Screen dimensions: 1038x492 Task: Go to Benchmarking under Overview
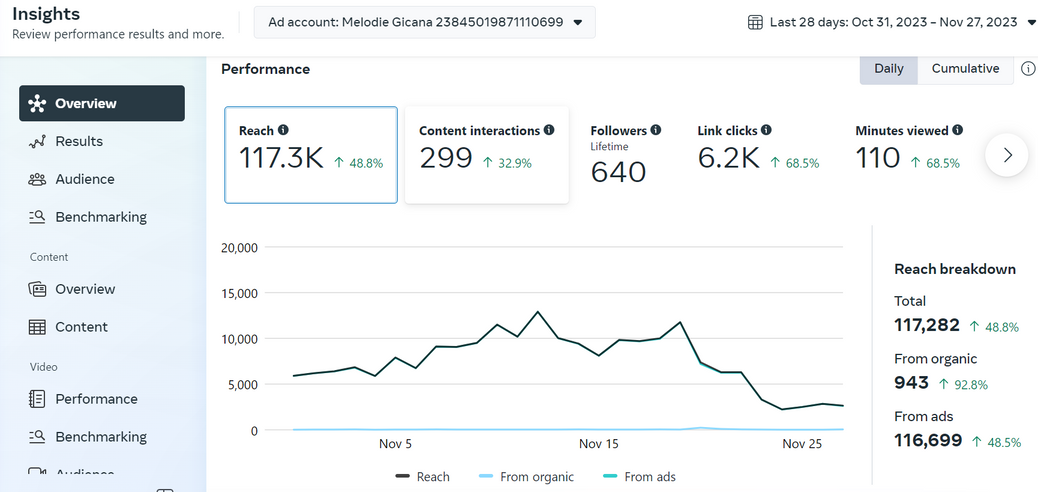[102, 217]
